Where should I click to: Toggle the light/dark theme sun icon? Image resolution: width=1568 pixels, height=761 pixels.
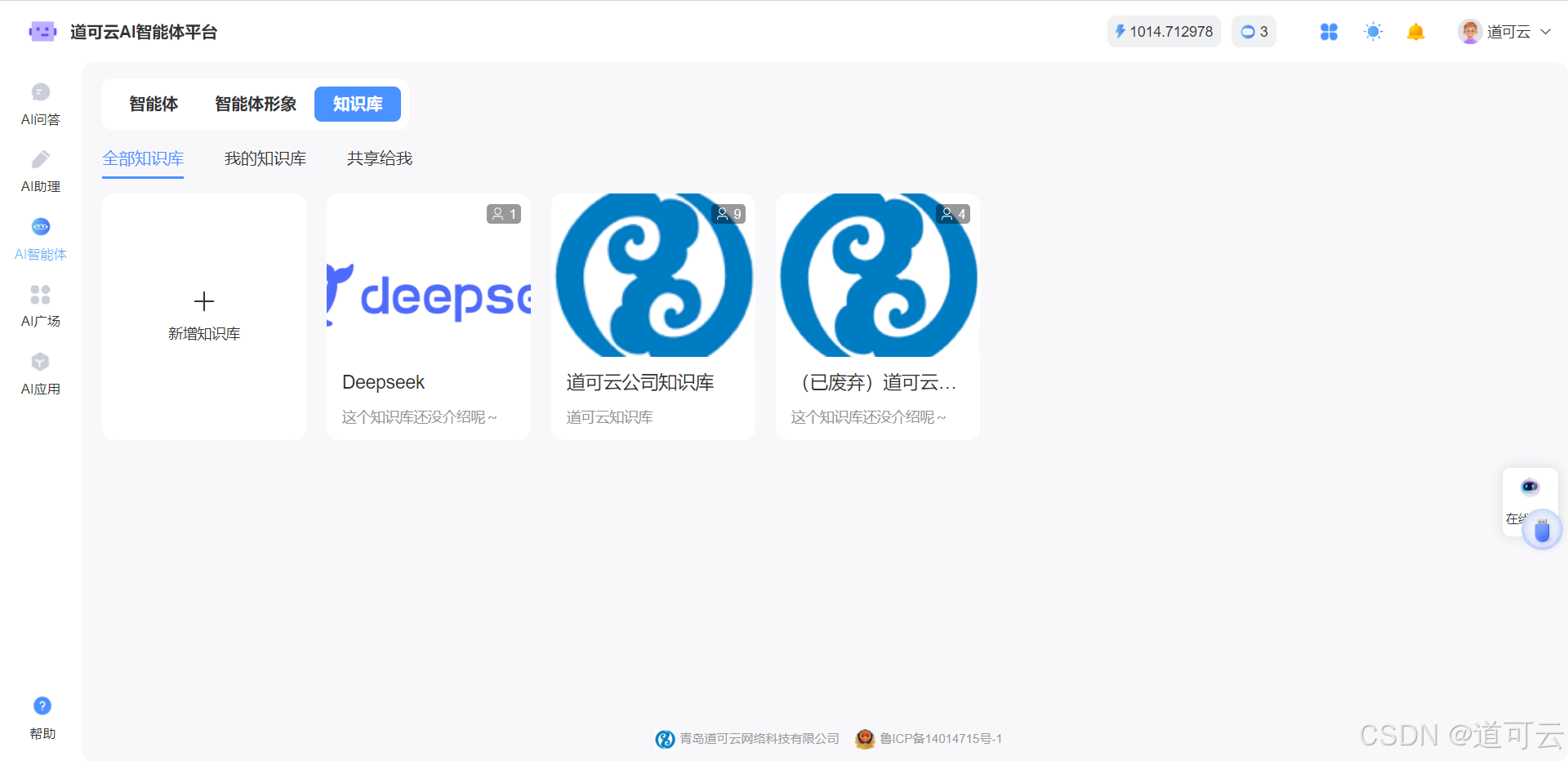pyautogui.click(x=1373, y=32)
